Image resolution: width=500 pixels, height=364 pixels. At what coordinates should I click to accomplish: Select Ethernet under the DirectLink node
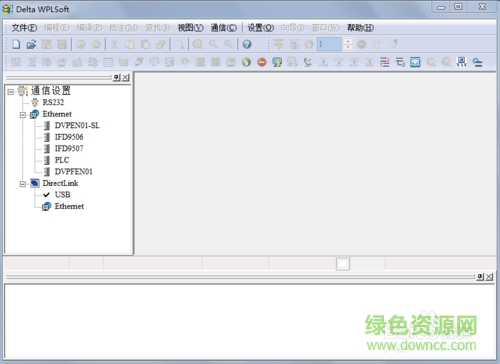pos(69,206)
